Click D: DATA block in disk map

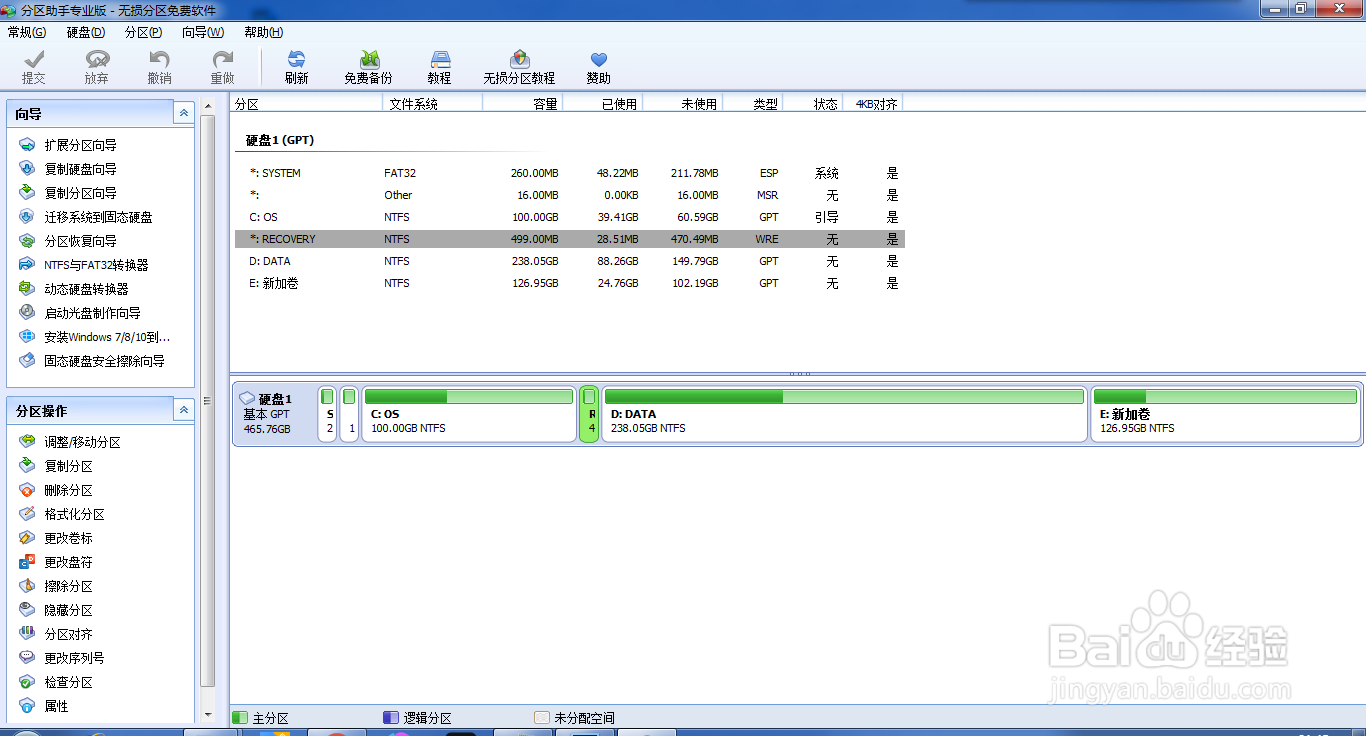[845, 414]
